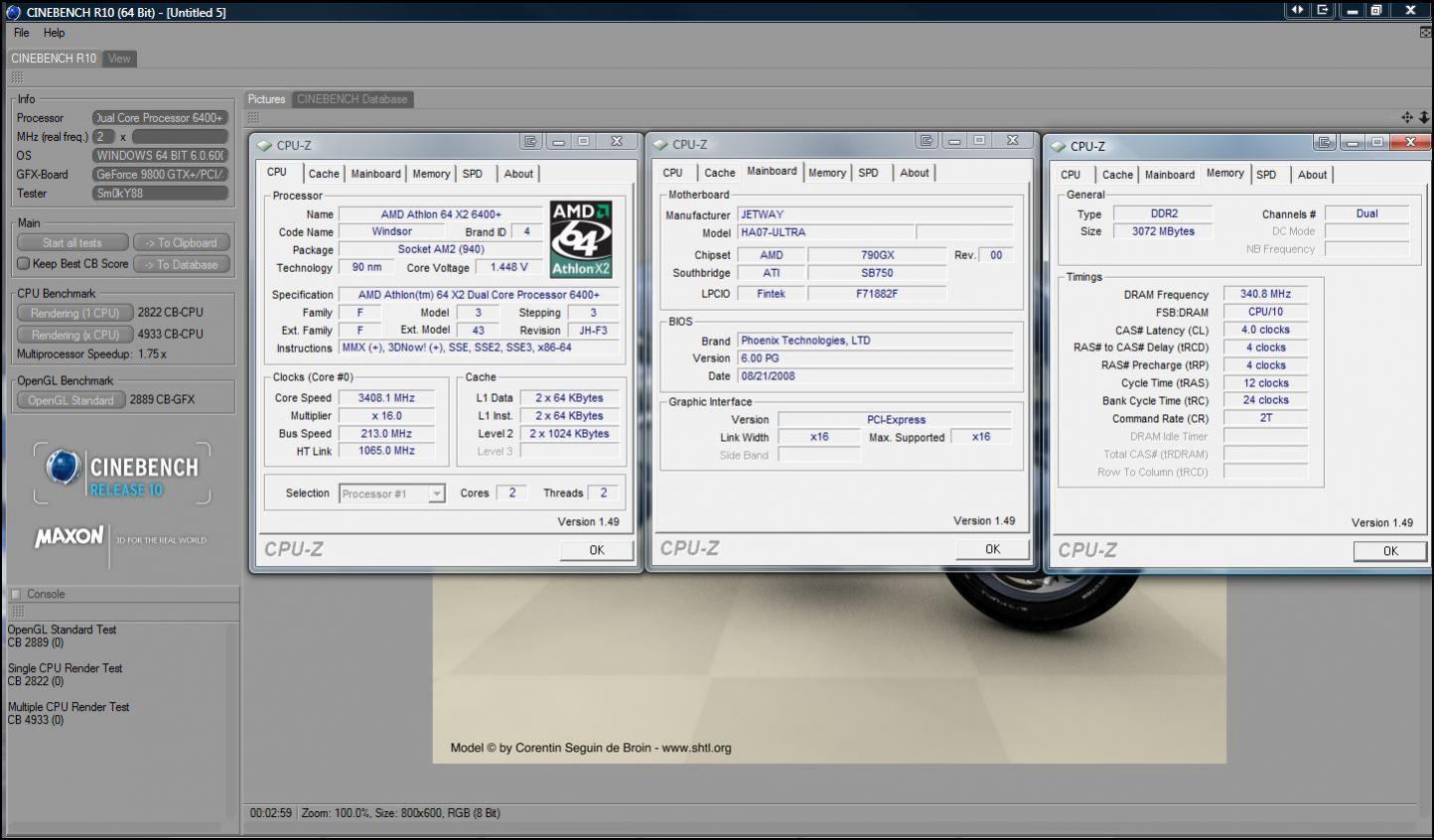Screen dimensions: 1434x840
Task: Minimize the first CPU-Z window
Action: (559, 142)
